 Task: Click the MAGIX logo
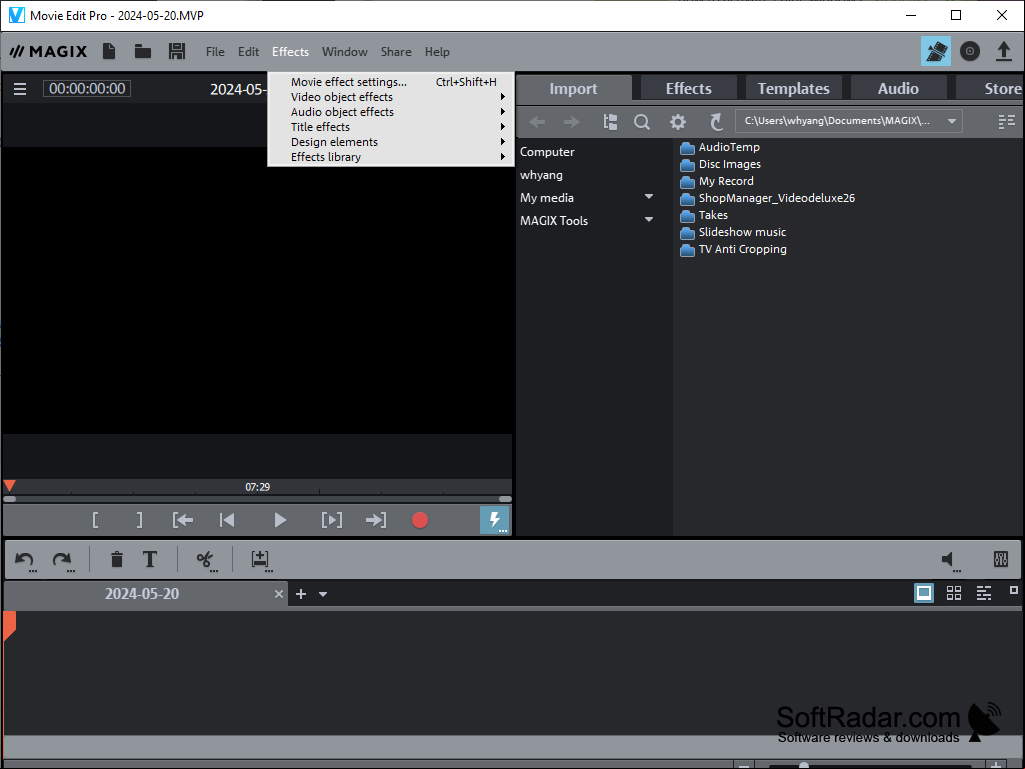tap(48, 52)
